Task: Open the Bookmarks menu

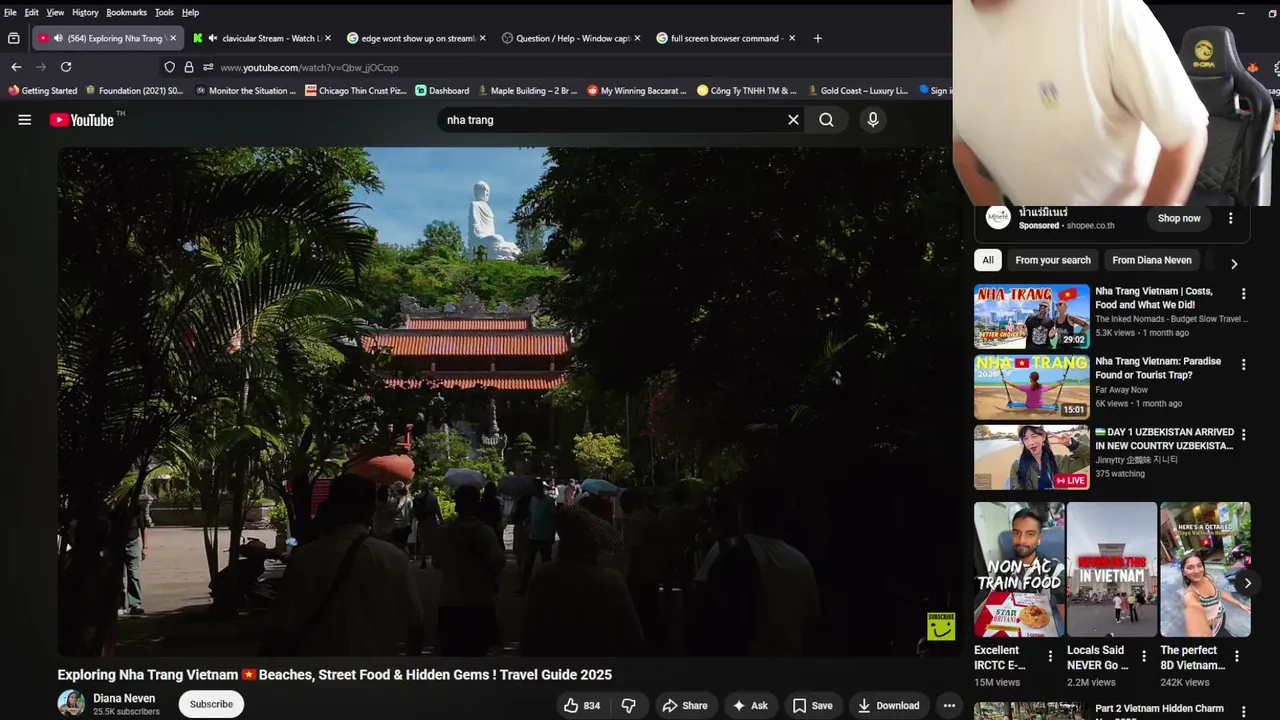Action: tap(126, 12)
